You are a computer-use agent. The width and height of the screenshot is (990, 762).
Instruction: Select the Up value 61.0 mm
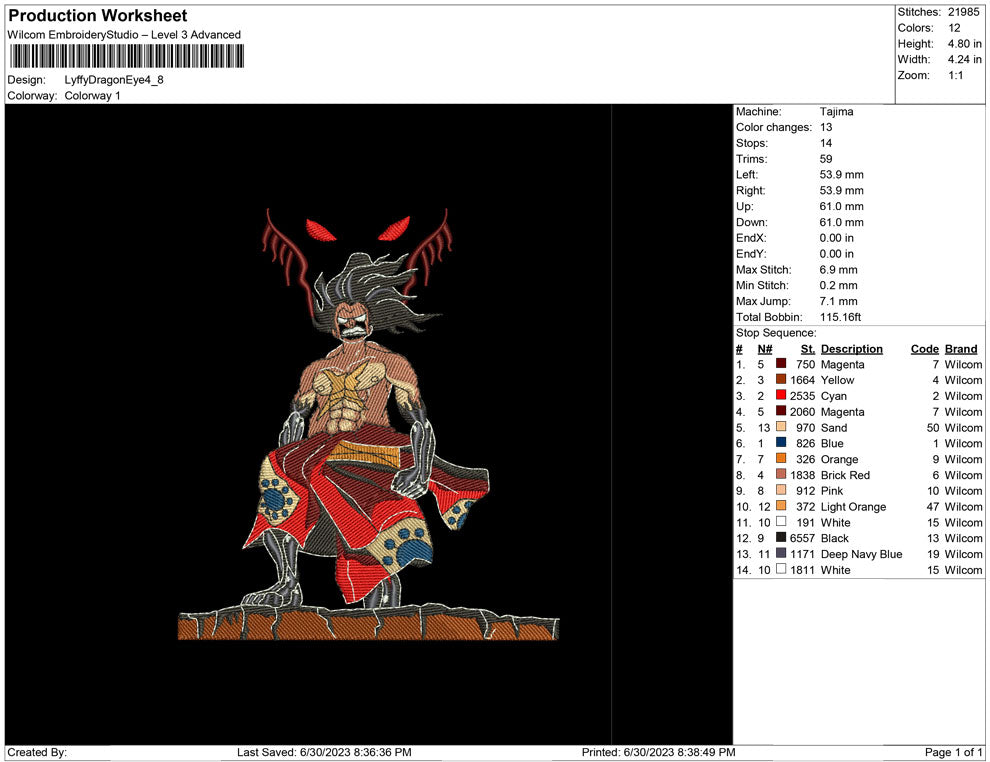(x=842, y=206)
